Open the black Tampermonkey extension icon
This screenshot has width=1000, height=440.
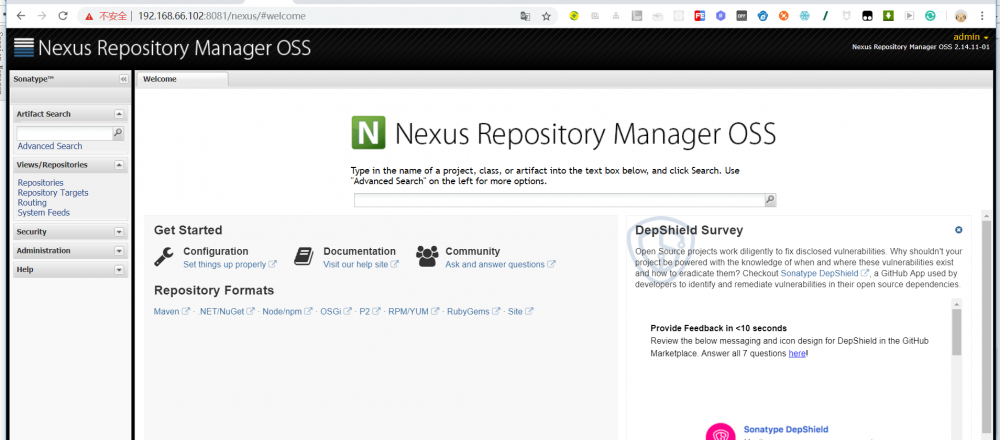pyautogui.click(x=867, y=16)
